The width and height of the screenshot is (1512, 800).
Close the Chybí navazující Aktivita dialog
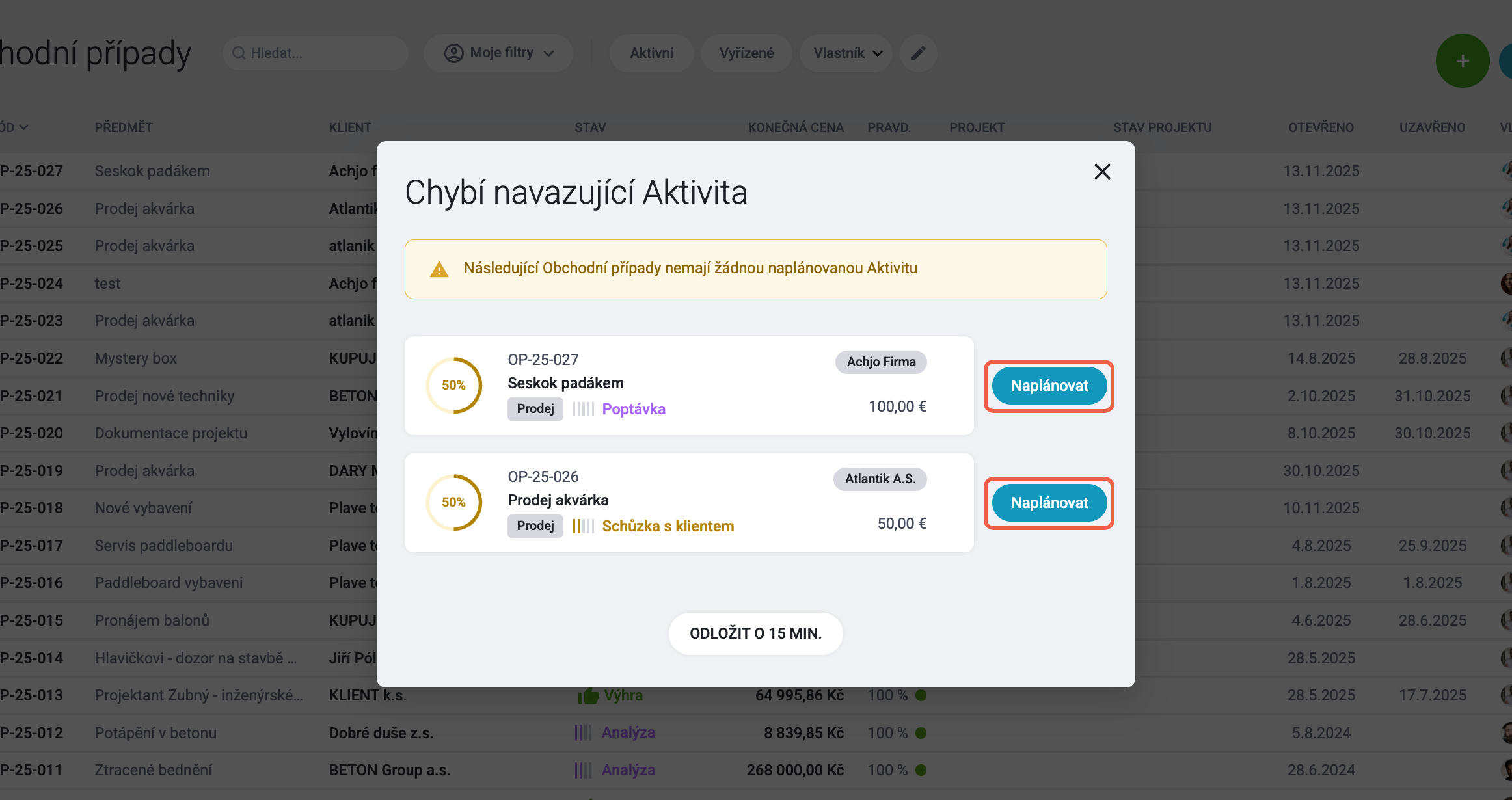click(1102, 172)
